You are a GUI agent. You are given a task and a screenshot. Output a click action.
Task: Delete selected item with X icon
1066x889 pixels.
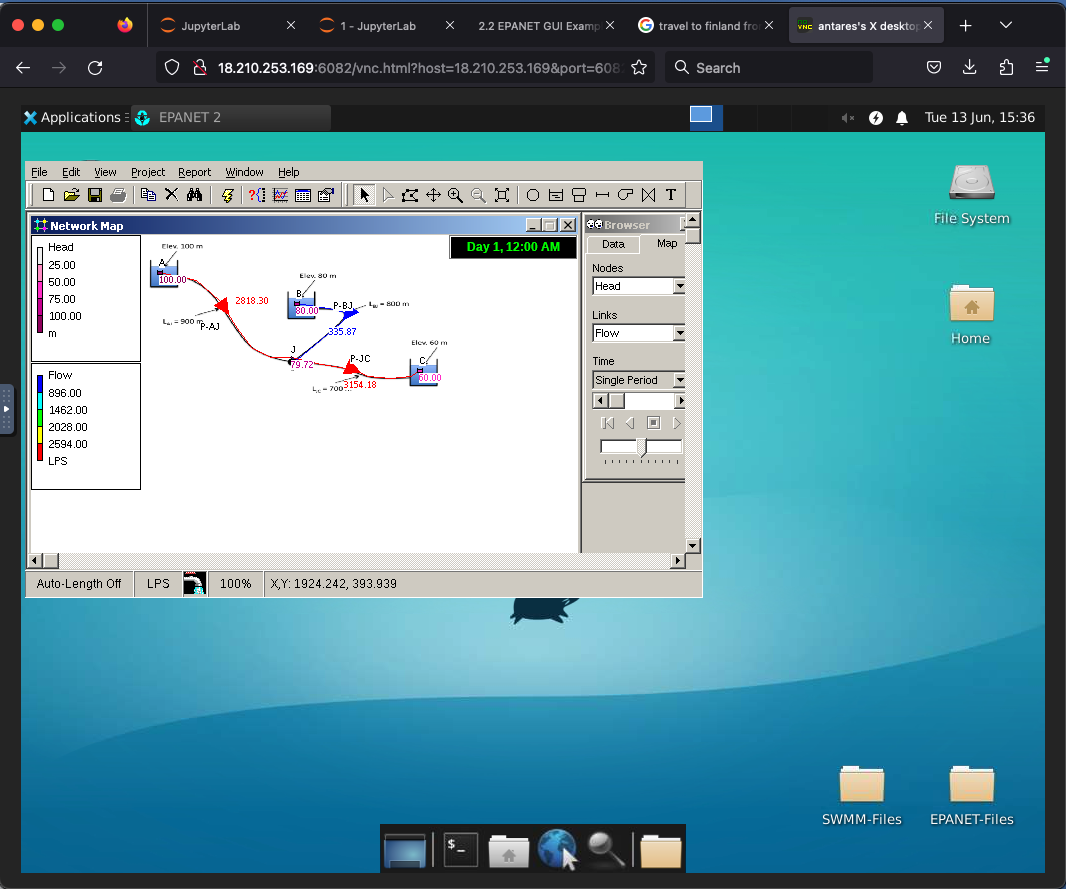point(171,195)
